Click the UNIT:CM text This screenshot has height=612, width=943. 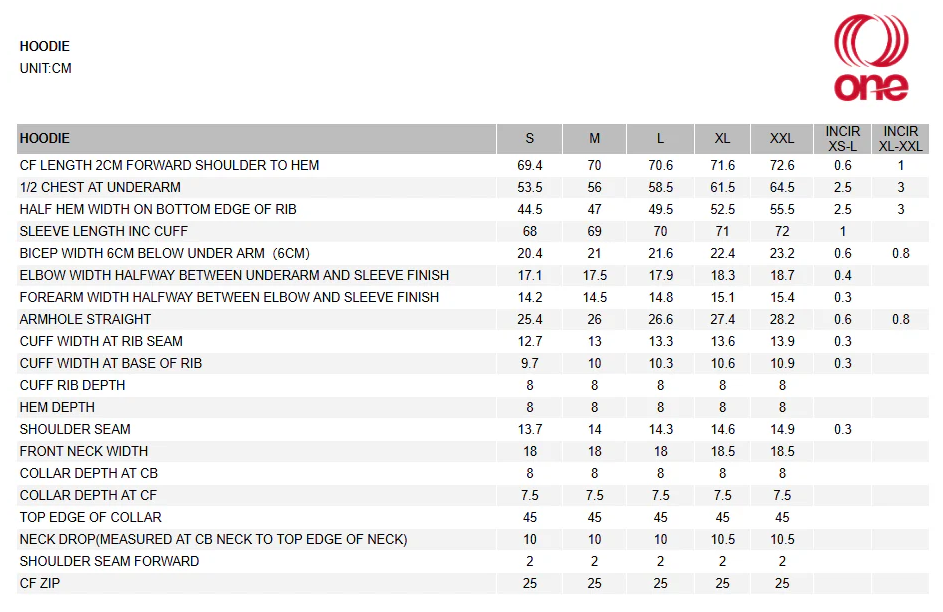(46, 69)
